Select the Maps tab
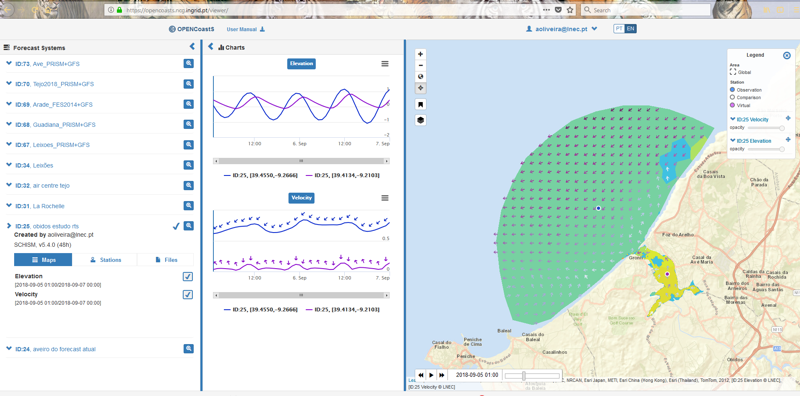 point(43,260)
